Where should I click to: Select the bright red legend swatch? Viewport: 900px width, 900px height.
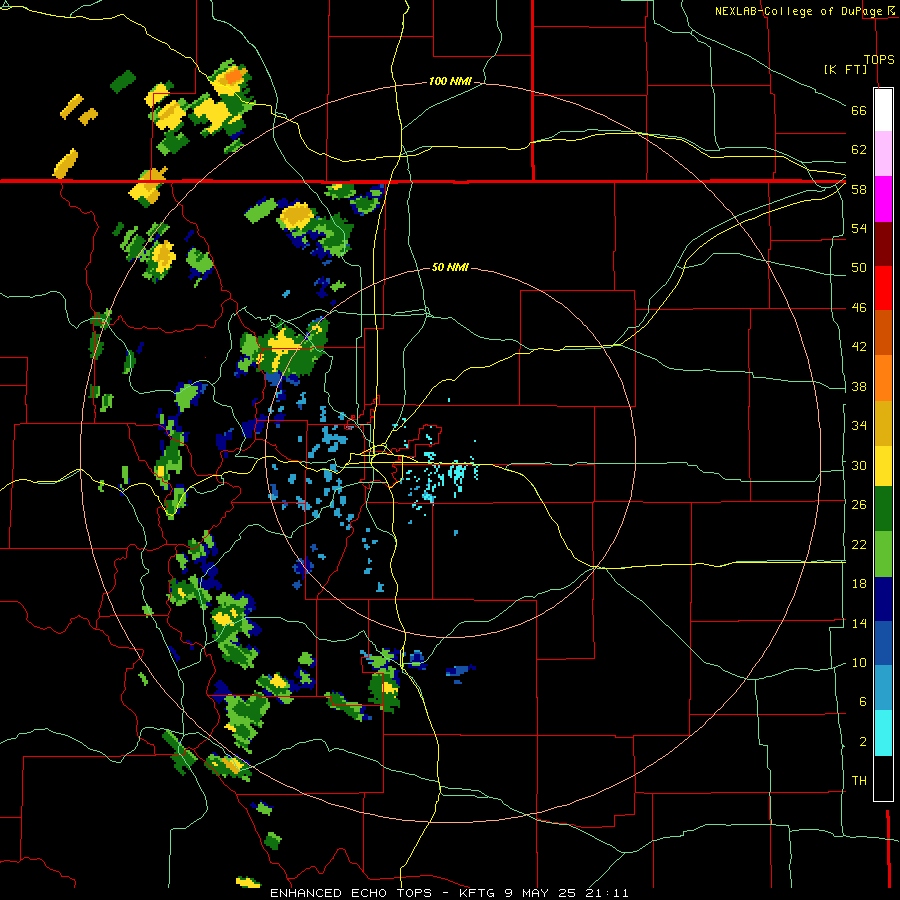tap(883, 288)
